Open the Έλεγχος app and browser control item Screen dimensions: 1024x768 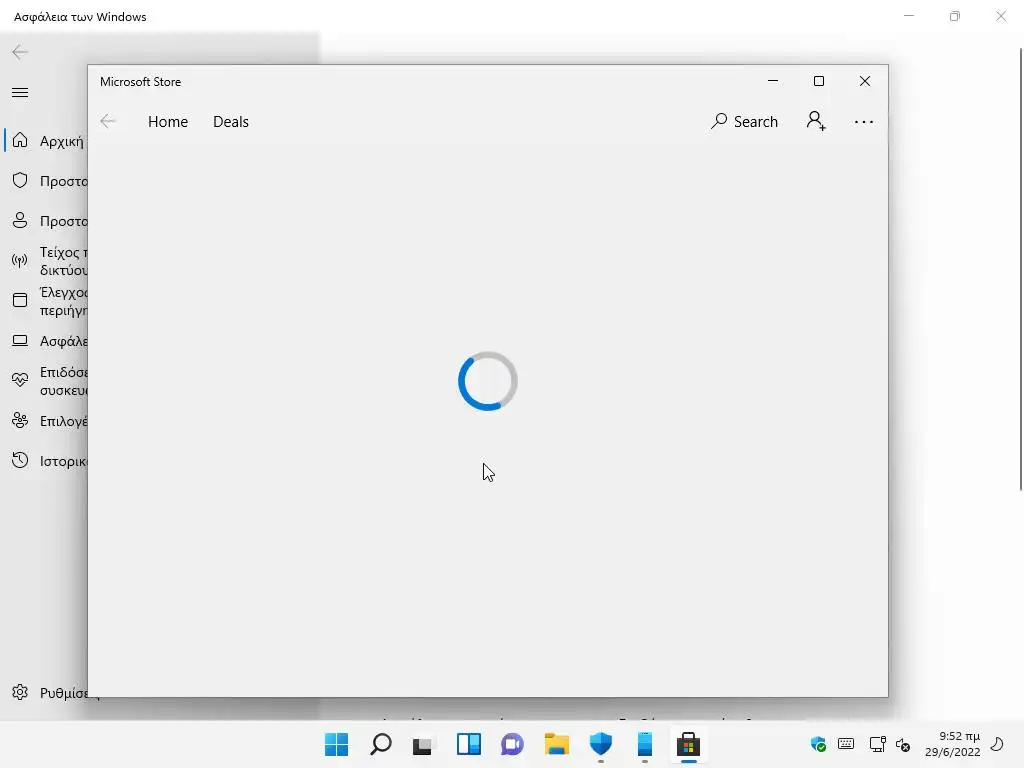point(46,301)
